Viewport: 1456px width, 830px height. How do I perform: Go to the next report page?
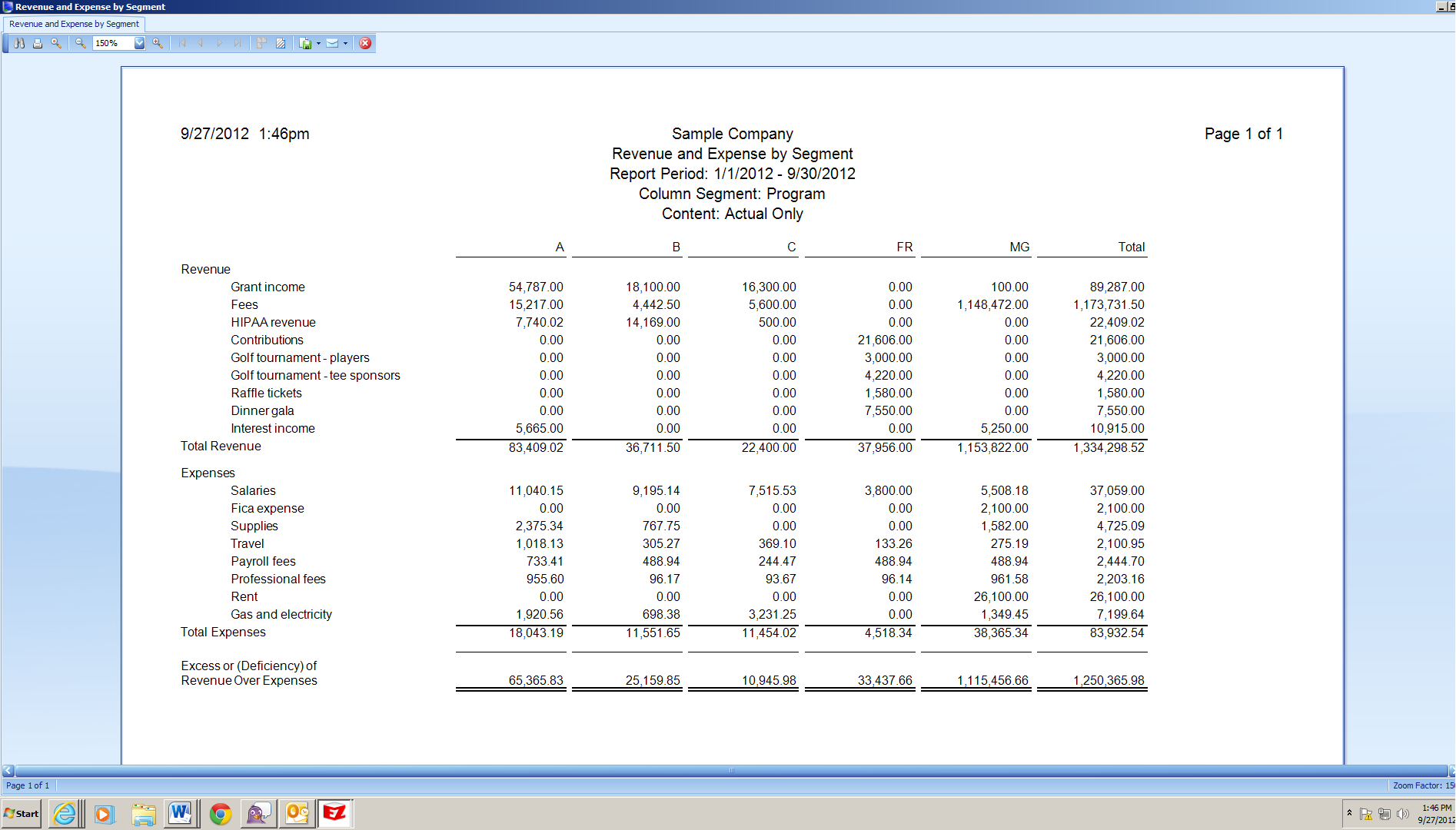coord(219,43)
